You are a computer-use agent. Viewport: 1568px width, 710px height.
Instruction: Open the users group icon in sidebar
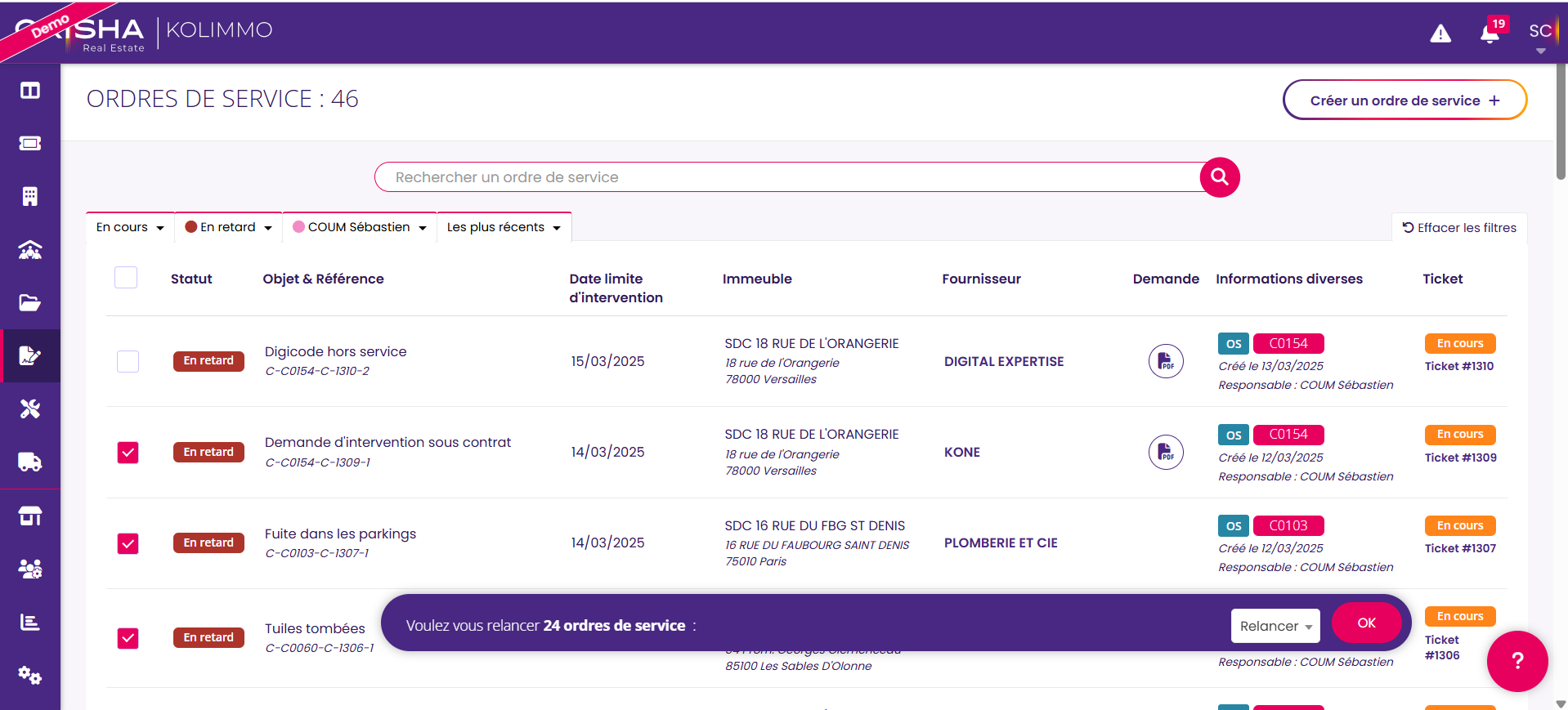[30, 569]
